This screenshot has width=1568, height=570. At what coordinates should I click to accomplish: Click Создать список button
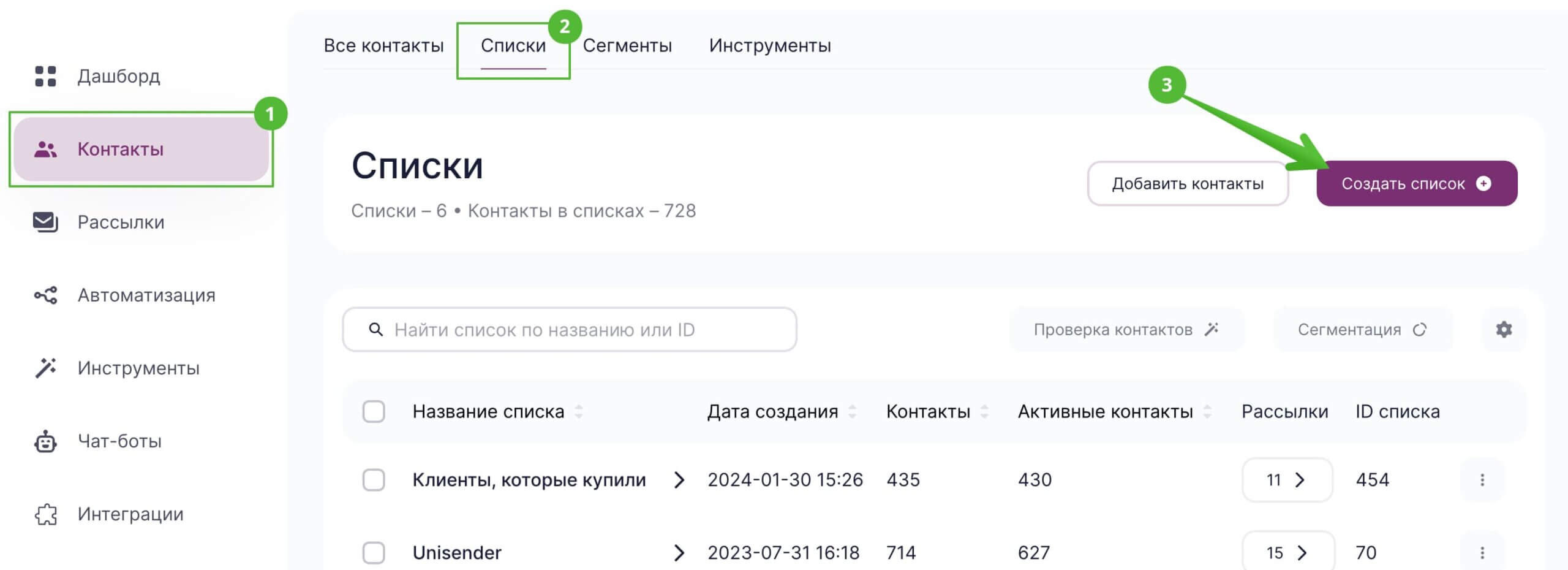point(1417,183)
